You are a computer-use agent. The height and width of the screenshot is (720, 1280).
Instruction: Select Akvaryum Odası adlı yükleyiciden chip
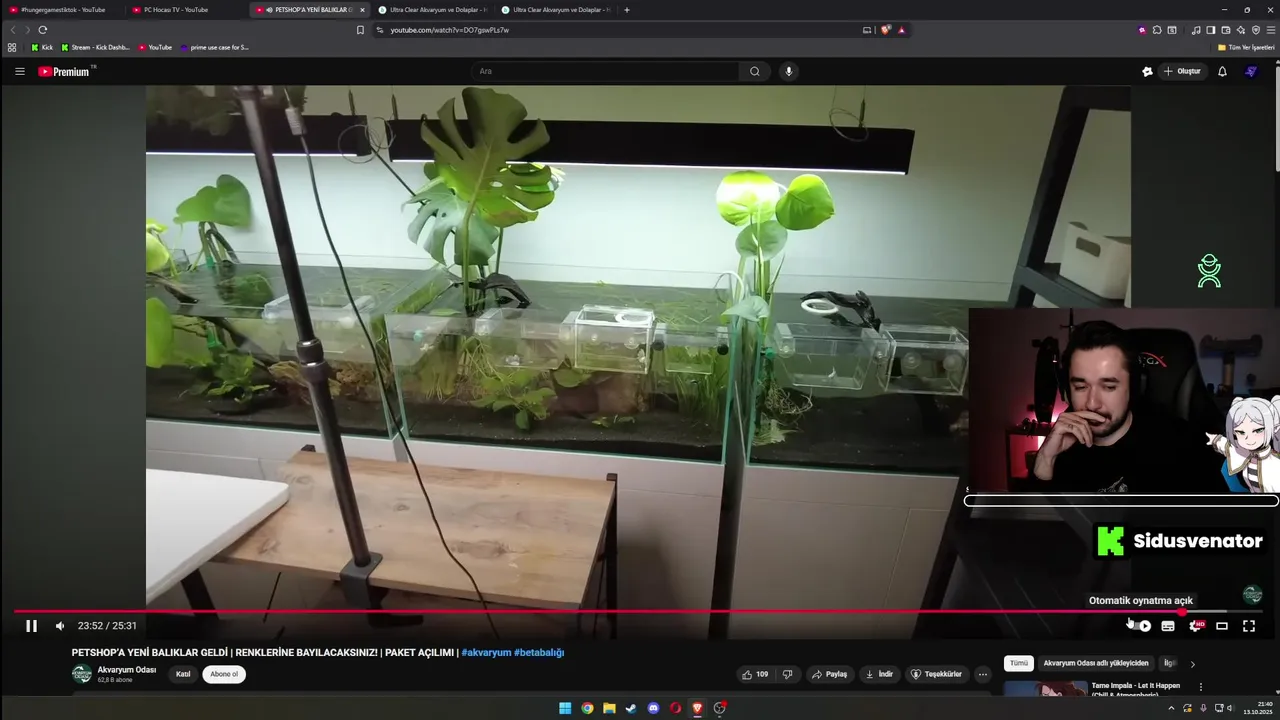click(x=1096, y=663)
